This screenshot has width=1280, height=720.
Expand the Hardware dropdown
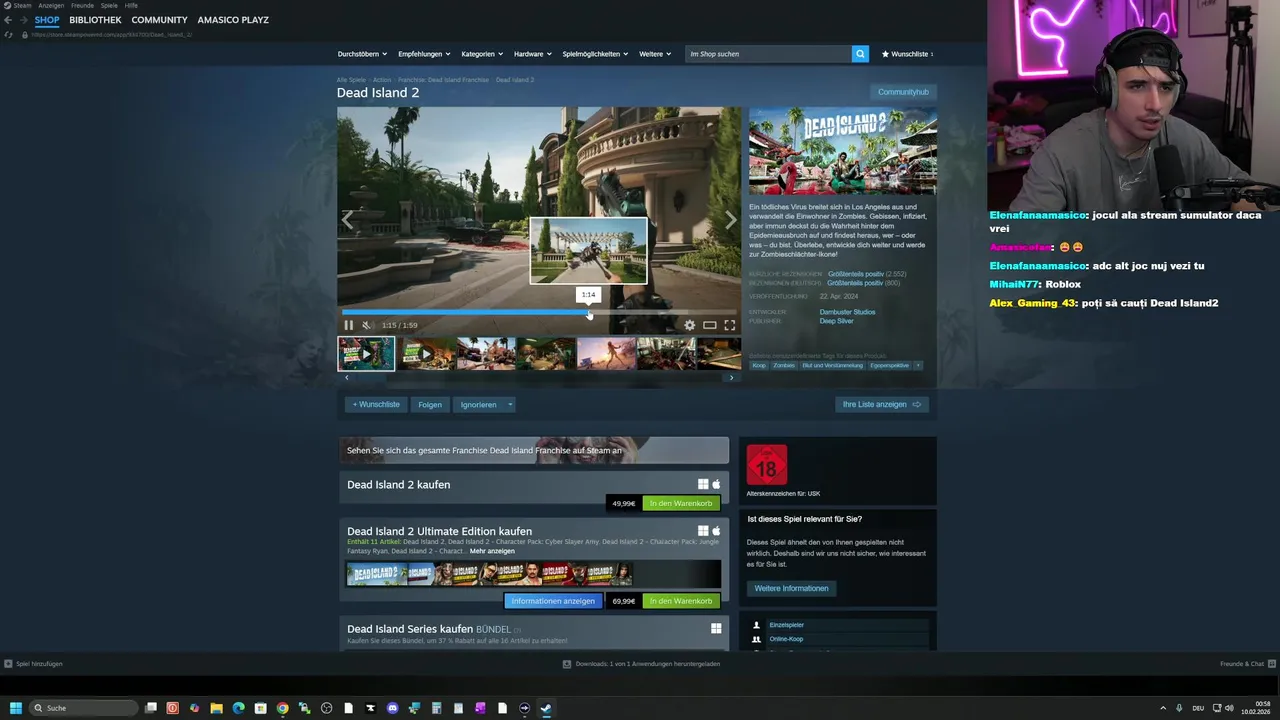tap(533, 54)
